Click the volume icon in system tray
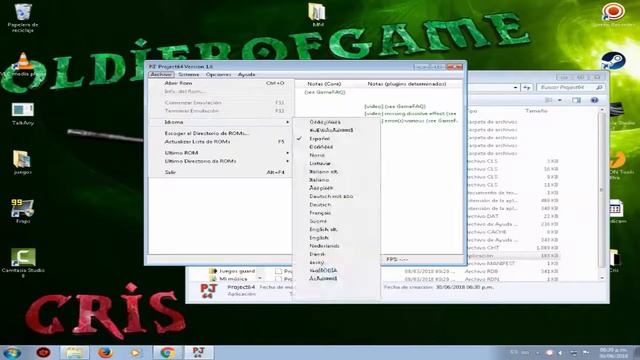This screenshot has height=360, width=640. 560,353
